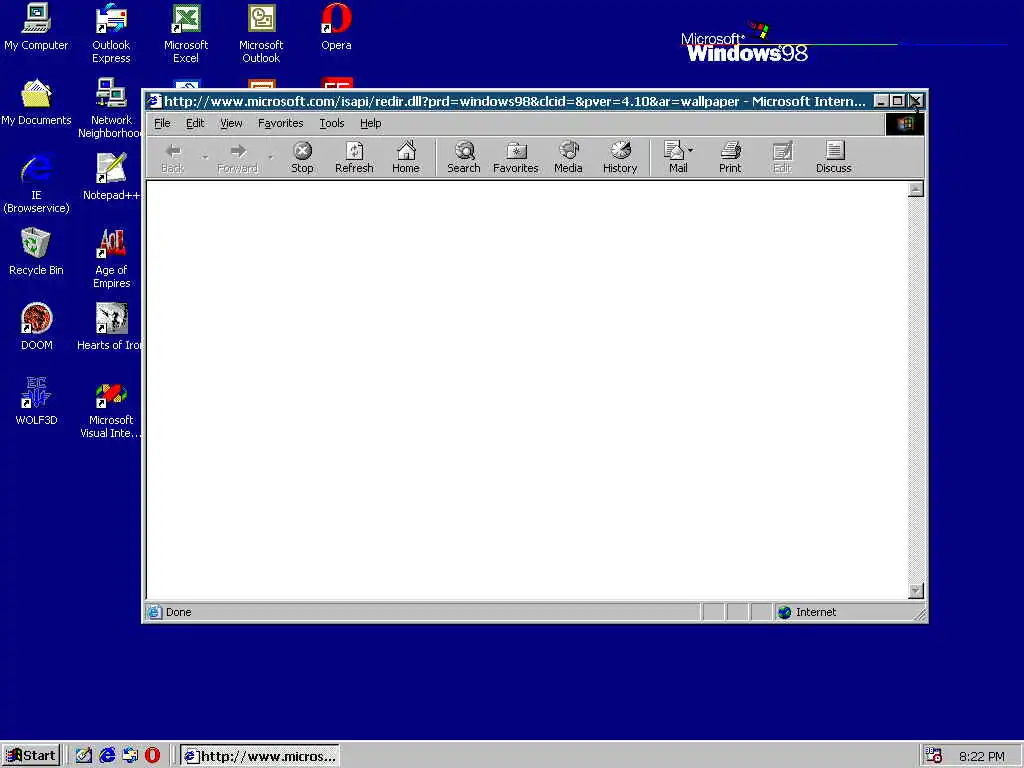
Task: Open the Edit menu
Action: point(195,123)
